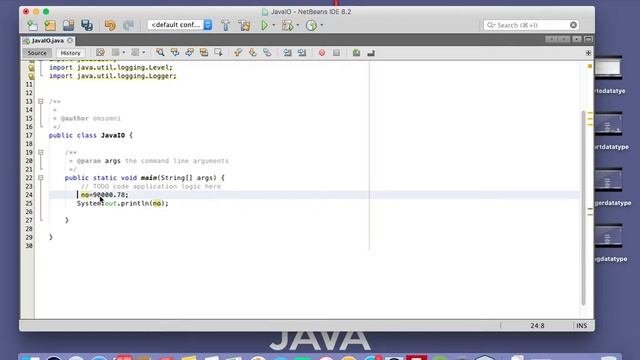The image size is (640, 360).
Task: Open the default config dropdown
Action: [x=180, y=25]
